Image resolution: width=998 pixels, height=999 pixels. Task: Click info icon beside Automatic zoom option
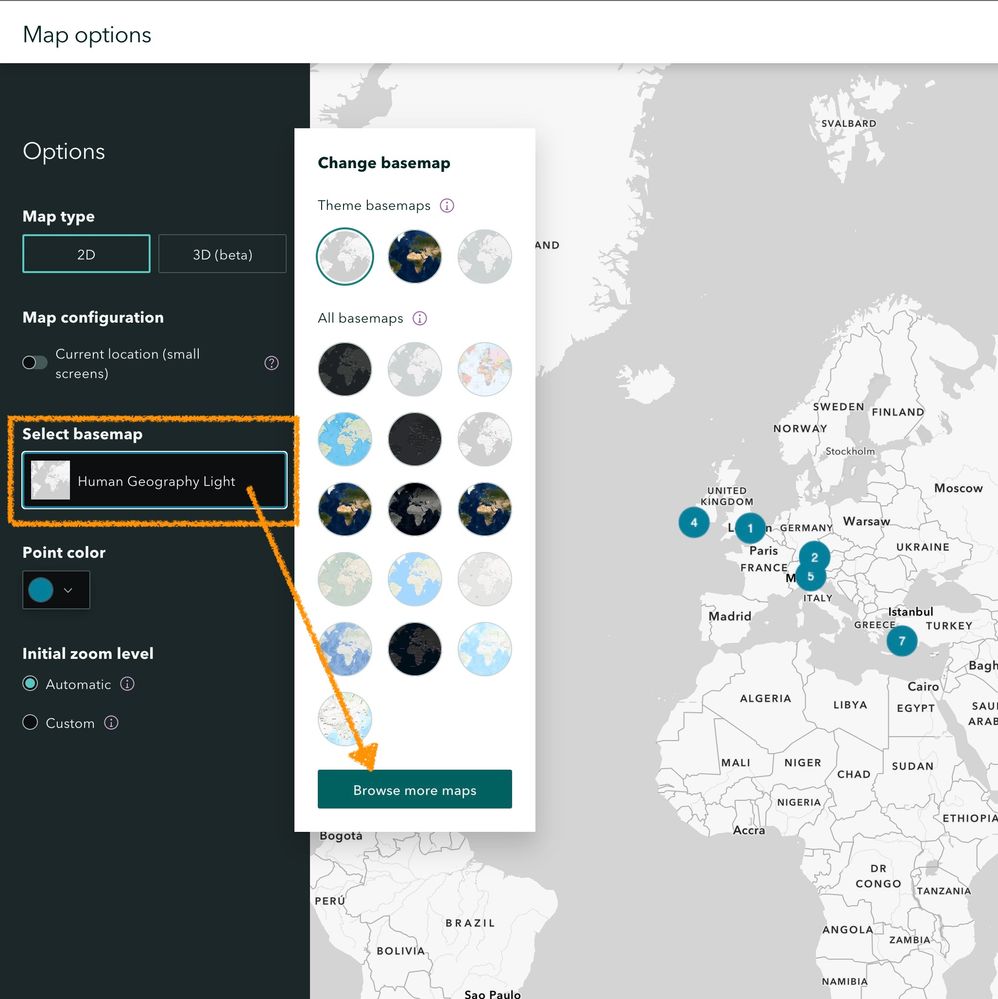pos(127,684)
